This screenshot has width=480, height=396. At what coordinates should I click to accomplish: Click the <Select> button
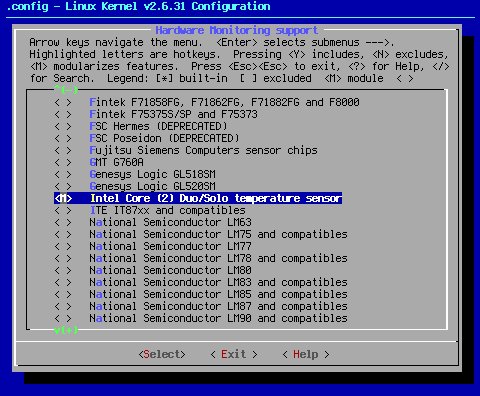tap(162, 354)
